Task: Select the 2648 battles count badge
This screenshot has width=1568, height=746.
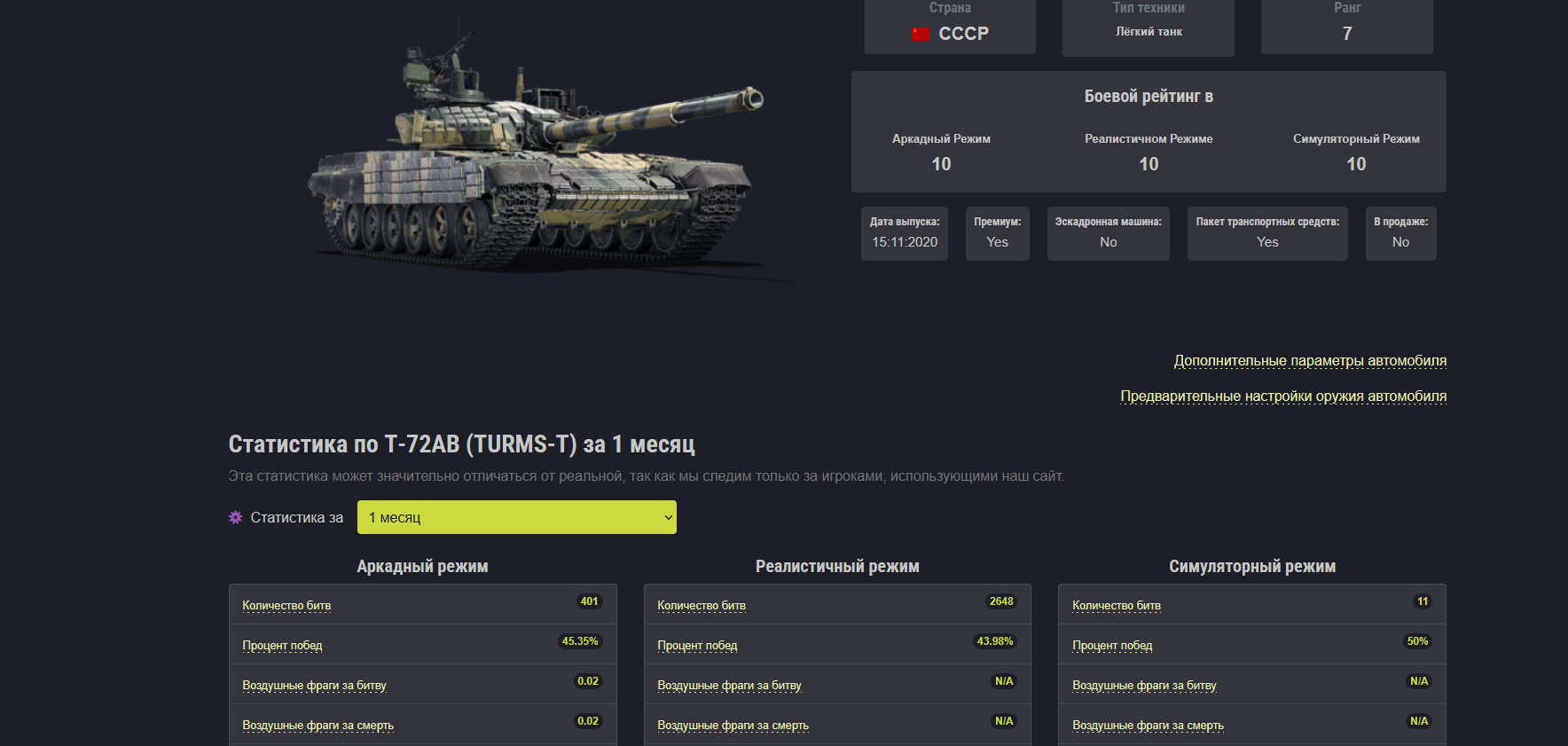Action: click(x=1001, y=601)
